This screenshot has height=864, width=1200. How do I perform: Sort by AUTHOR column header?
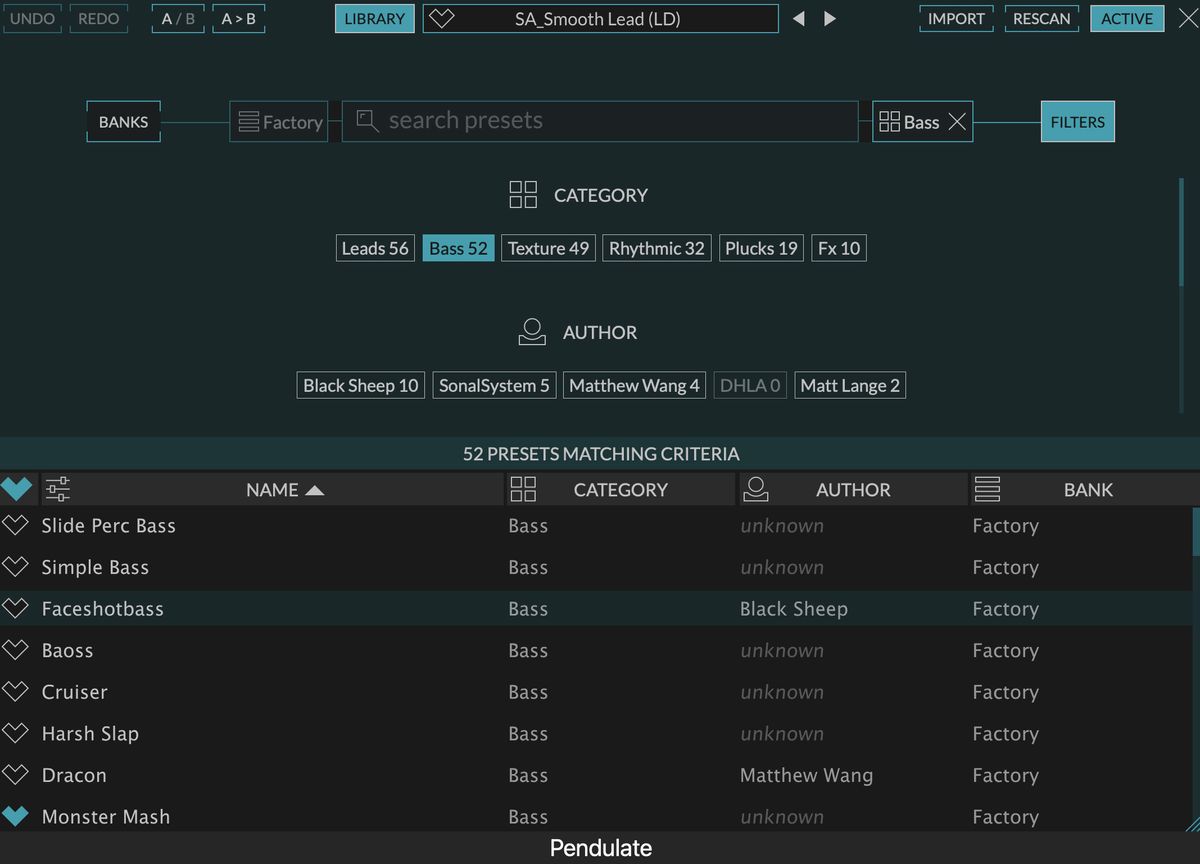point(853,489)
